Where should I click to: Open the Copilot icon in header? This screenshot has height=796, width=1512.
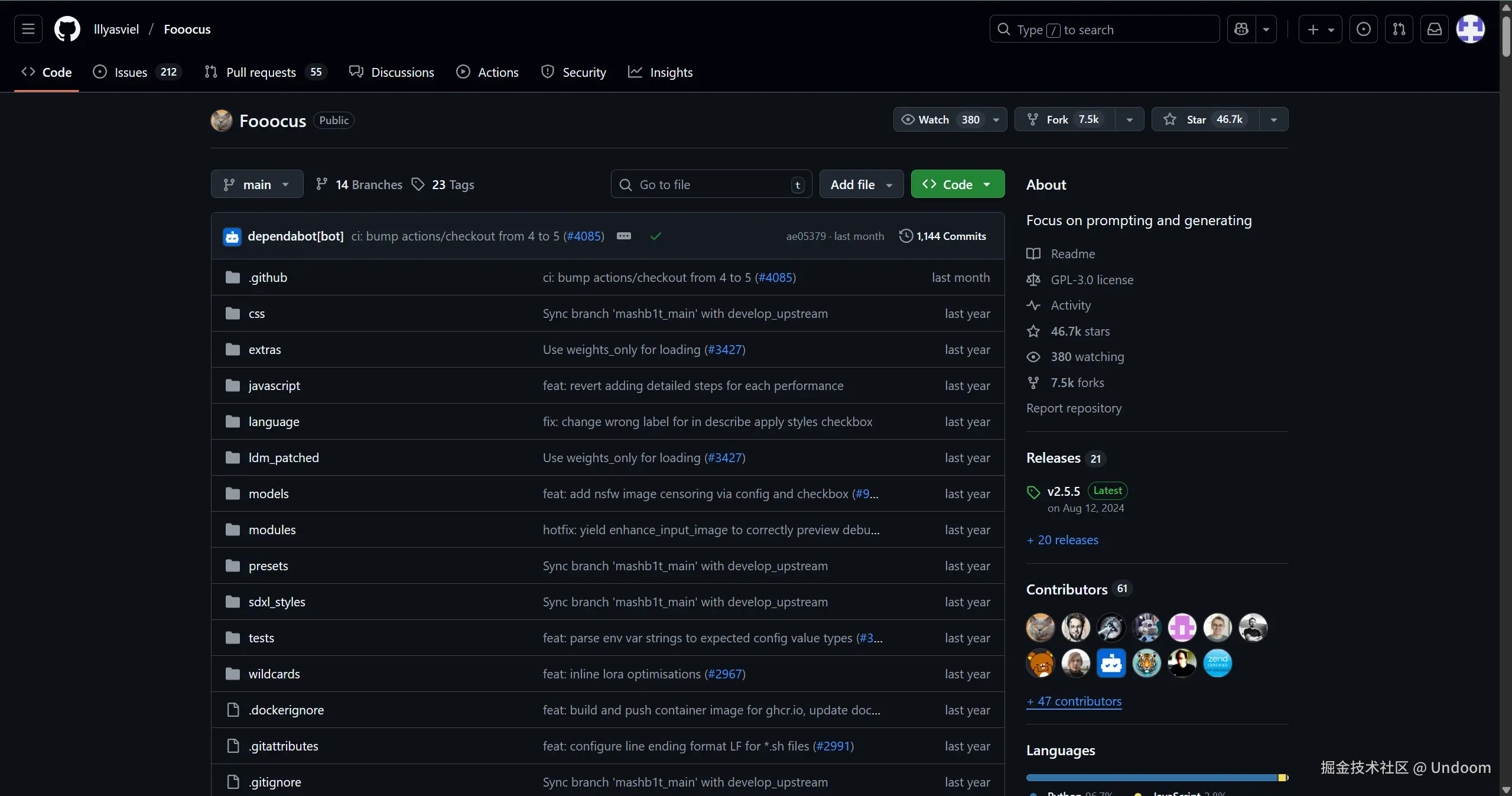point(1241,29)
